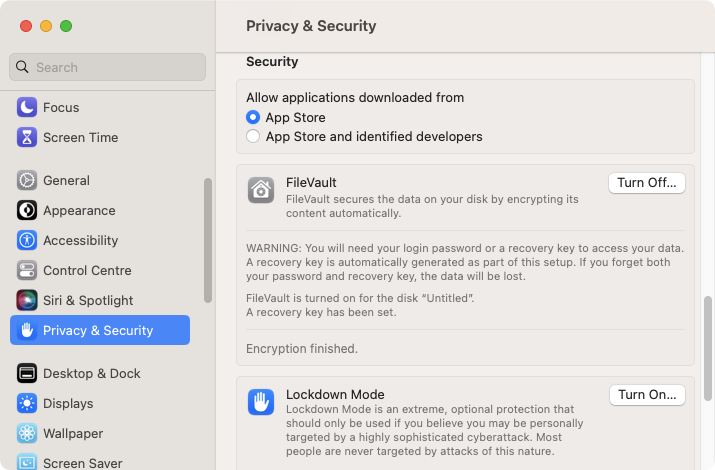Open General settings gear icon
This screenshot has width=715, height=470.
[x=27, y=181]
